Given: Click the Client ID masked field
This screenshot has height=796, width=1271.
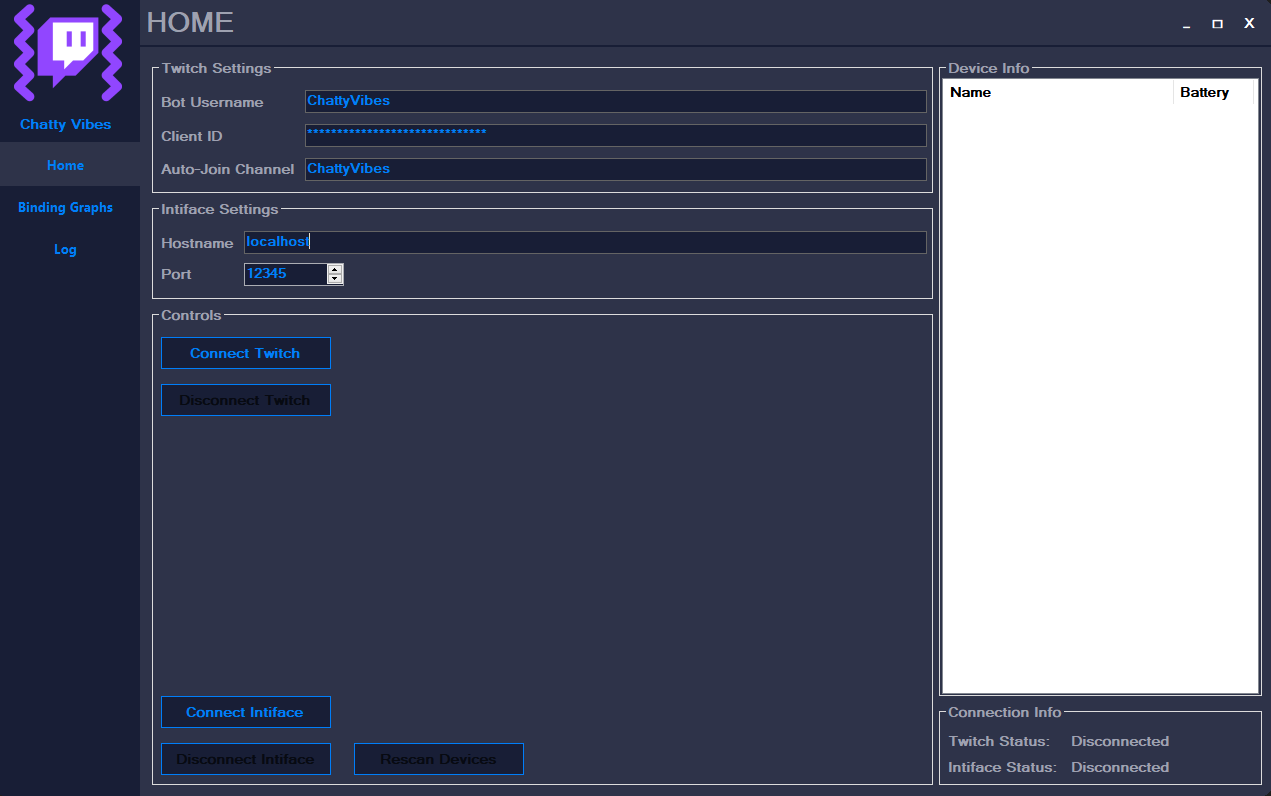Looking at the screenshot, I should 615,135.
